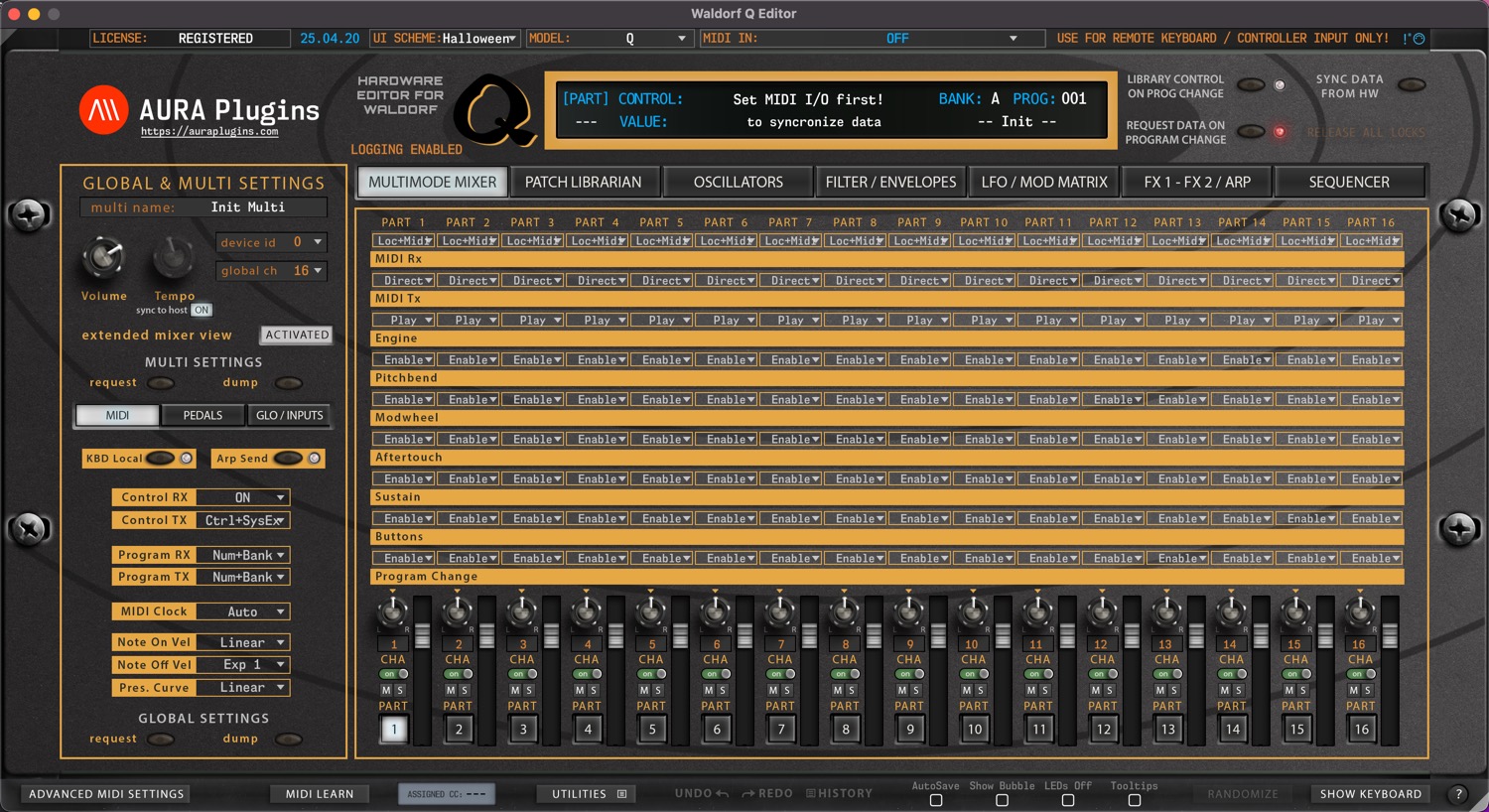Open the global ch dropdown

(271, 271)
